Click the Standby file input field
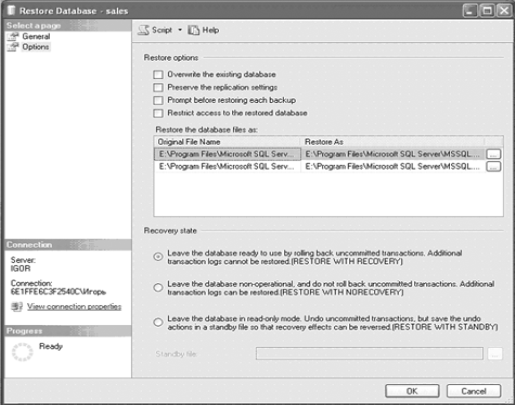The width and height of the screenshot is (516, 406). (x=369, y=354)
